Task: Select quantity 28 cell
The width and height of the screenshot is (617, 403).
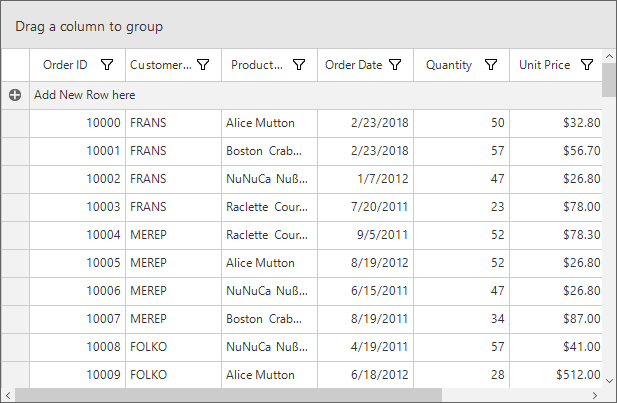Action: tap(462, 375)
